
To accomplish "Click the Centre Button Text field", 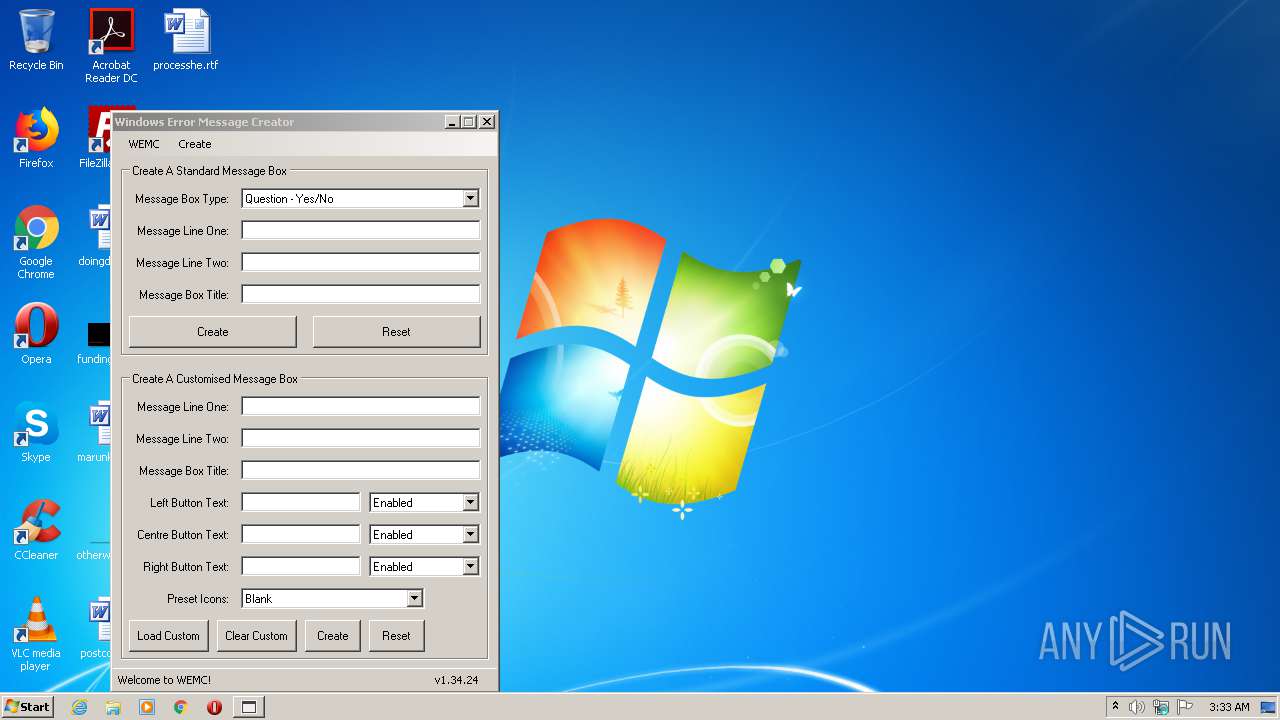I will pyautogui.click(x=301, y=535).
